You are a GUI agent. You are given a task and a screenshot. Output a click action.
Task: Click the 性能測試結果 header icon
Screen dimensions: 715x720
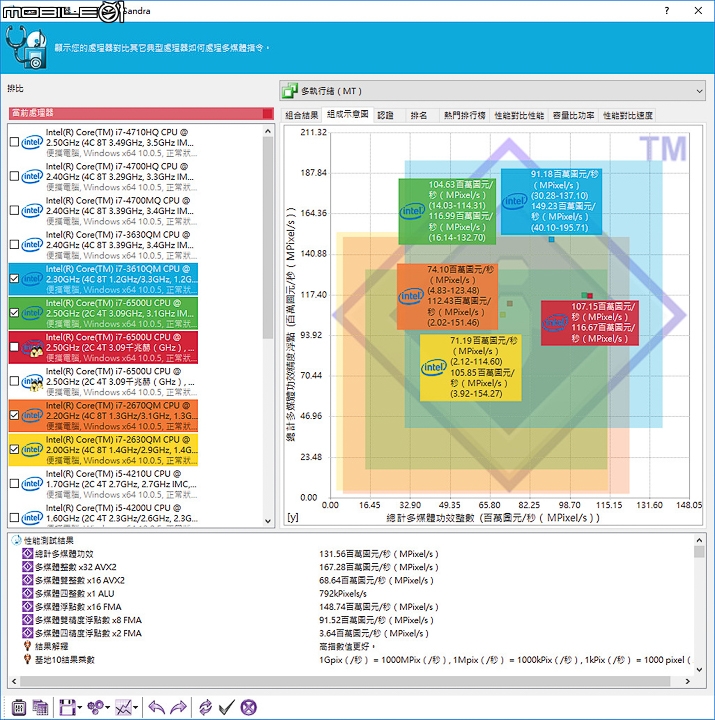[17, 540]
